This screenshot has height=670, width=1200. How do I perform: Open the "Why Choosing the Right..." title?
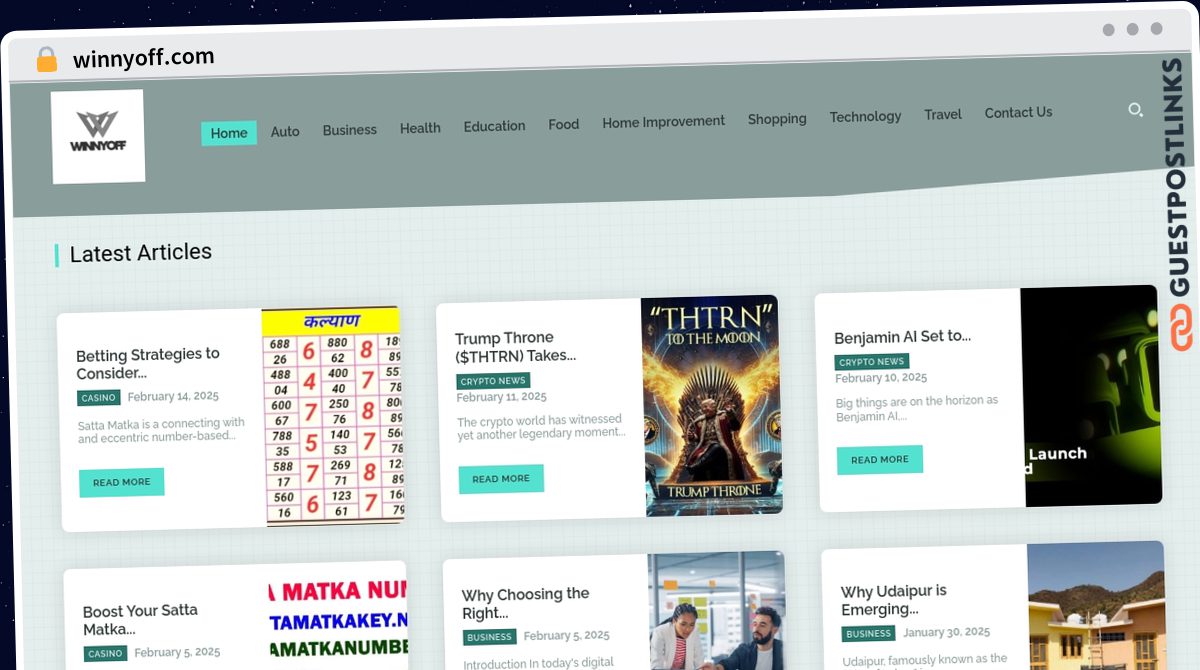pos(526,603)
